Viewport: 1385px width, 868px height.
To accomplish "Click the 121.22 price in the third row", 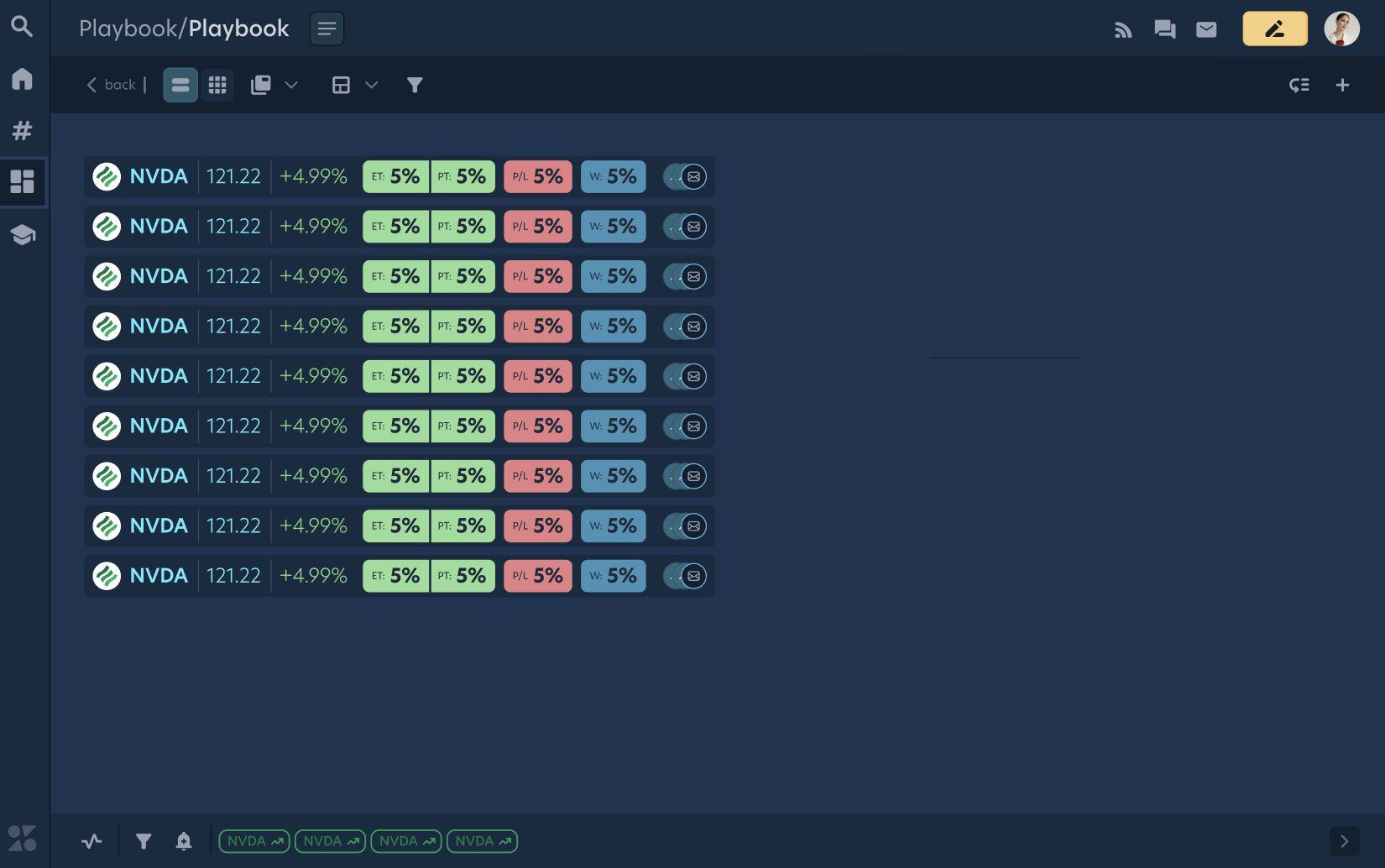I will click(x=233, y=277).
